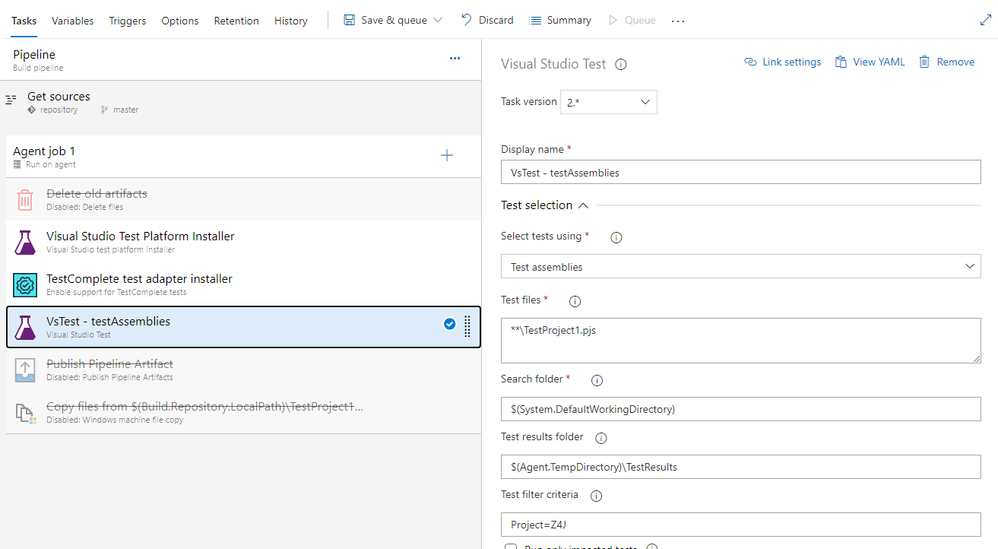
Task: Open Pipeline ellipsis options menu
Action: coord(455,59)
